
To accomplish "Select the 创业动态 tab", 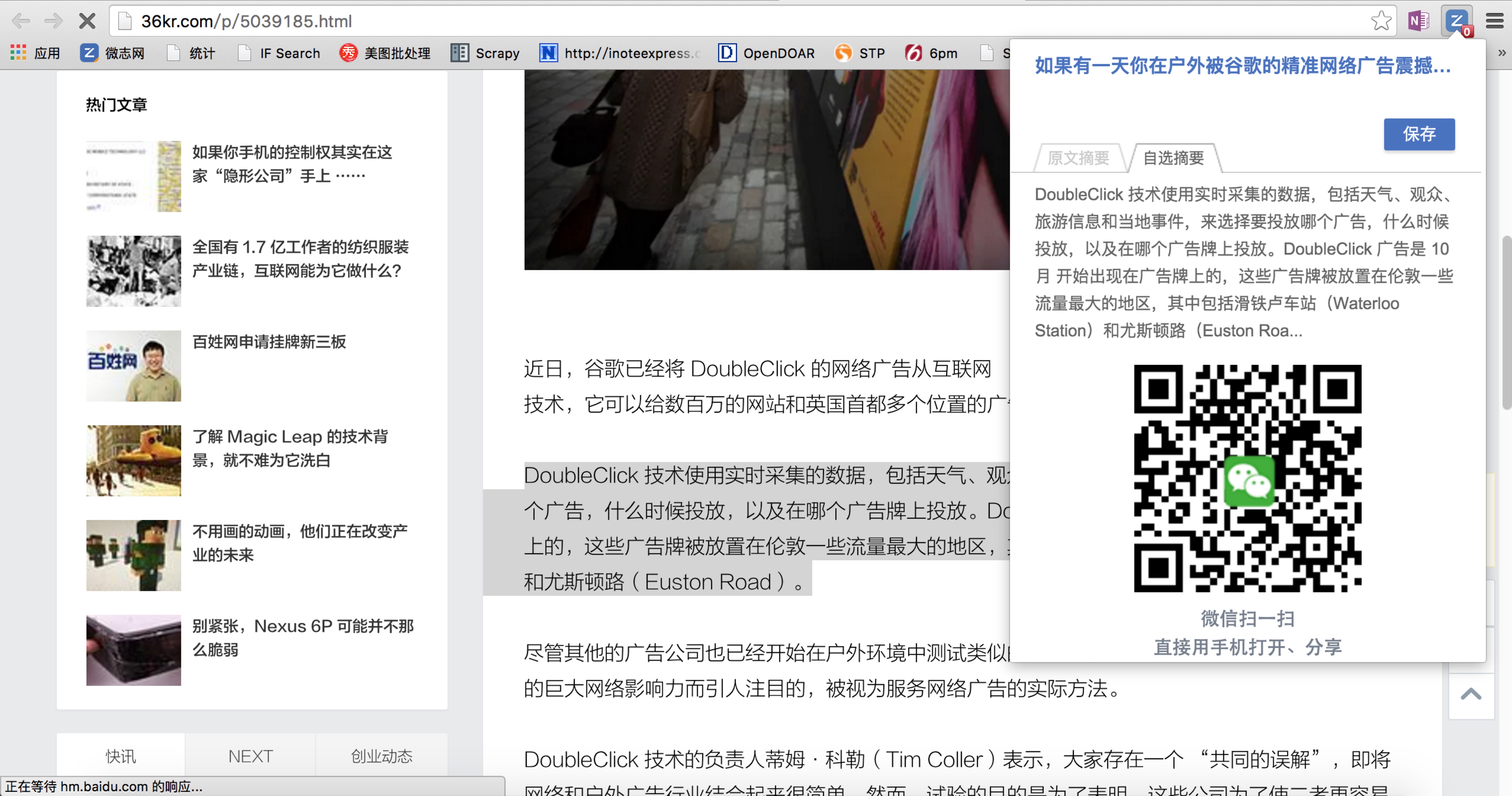I will [x=382, y=756].
